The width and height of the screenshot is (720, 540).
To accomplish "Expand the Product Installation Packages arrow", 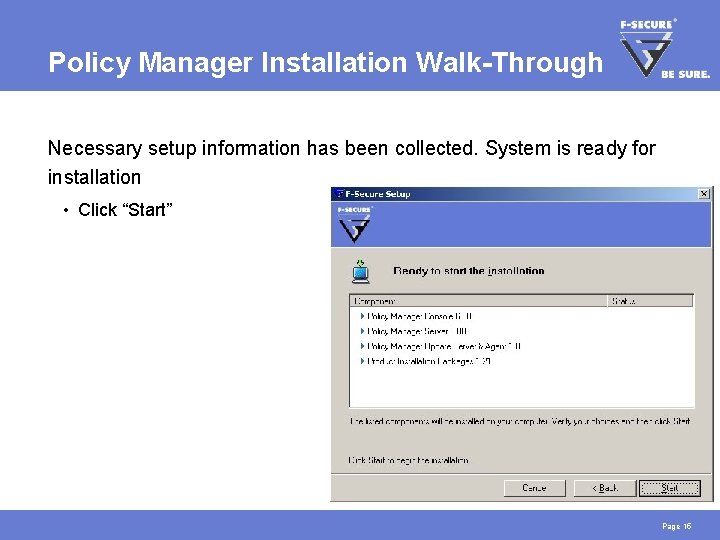I will point(362,361).
